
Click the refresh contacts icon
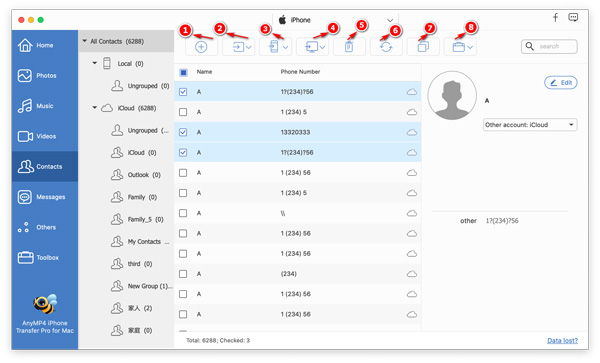point(386,47)
